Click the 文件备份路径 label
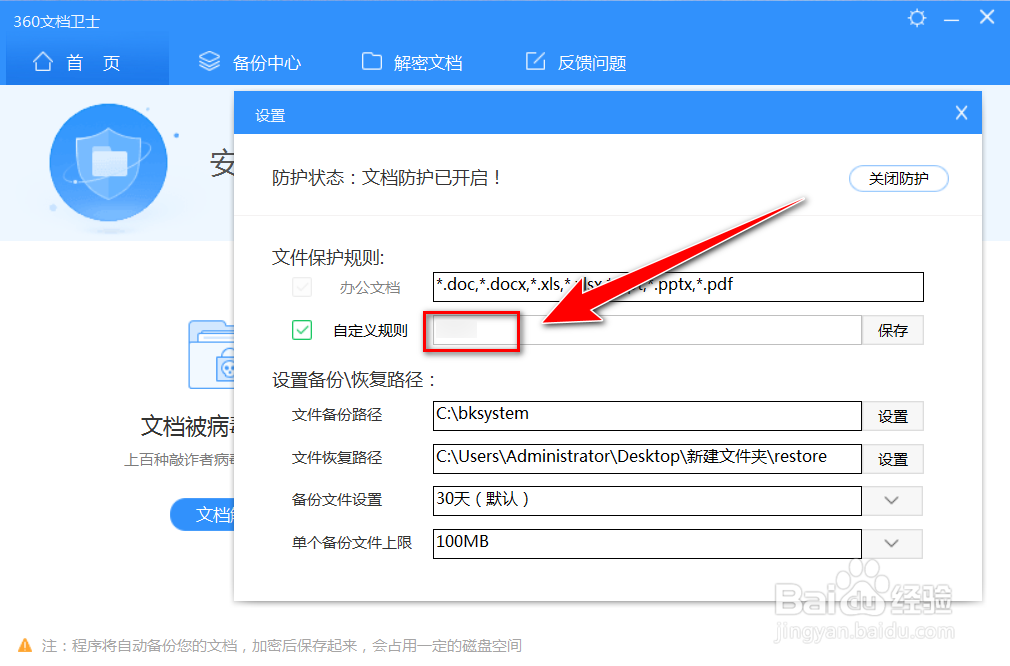The height and width of the screenshot is (666, 1010). click(337, 415)
